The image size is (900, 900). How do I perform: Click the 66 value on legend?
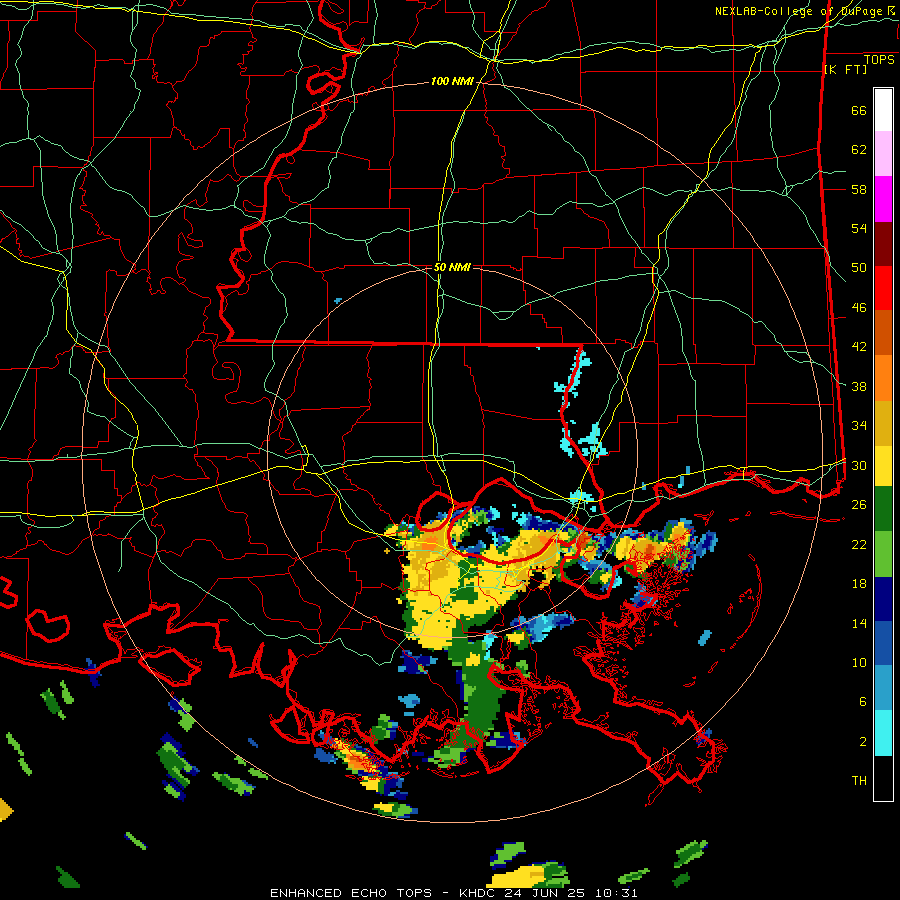[859, 110]
